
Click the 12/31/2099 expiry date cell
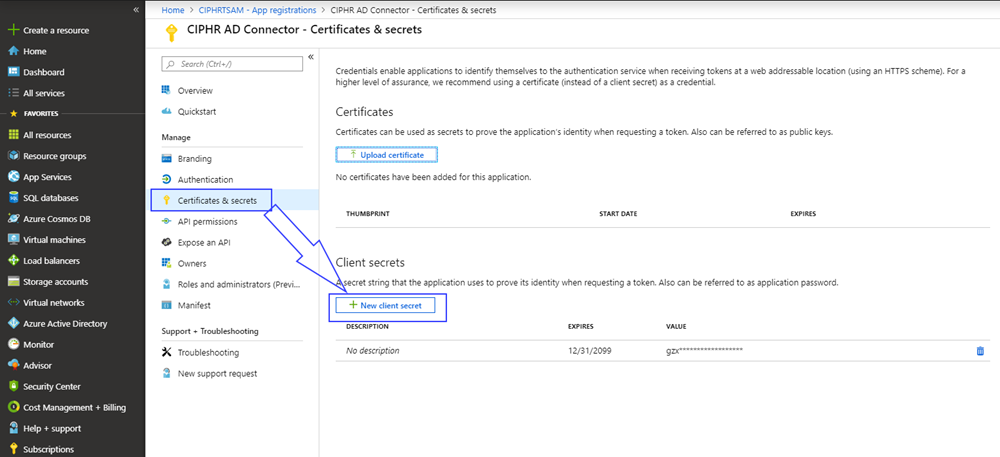pyautogui.click(x=589, y=351)
